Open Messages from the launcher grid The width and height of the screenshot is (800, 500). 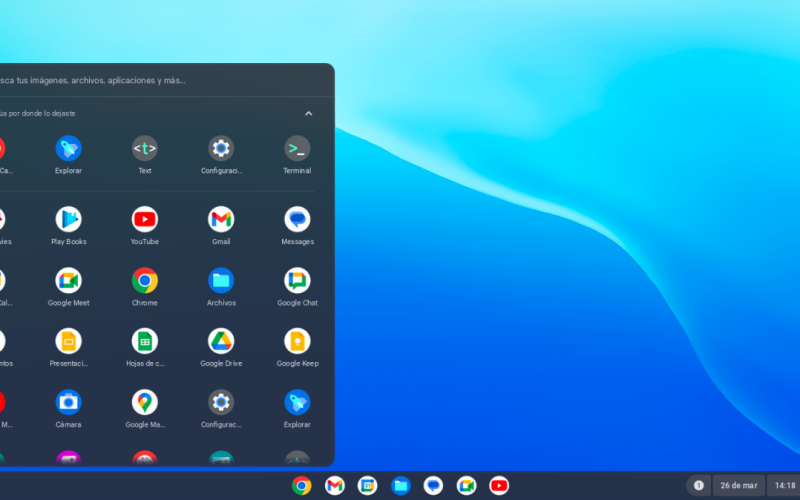point(297,219)
